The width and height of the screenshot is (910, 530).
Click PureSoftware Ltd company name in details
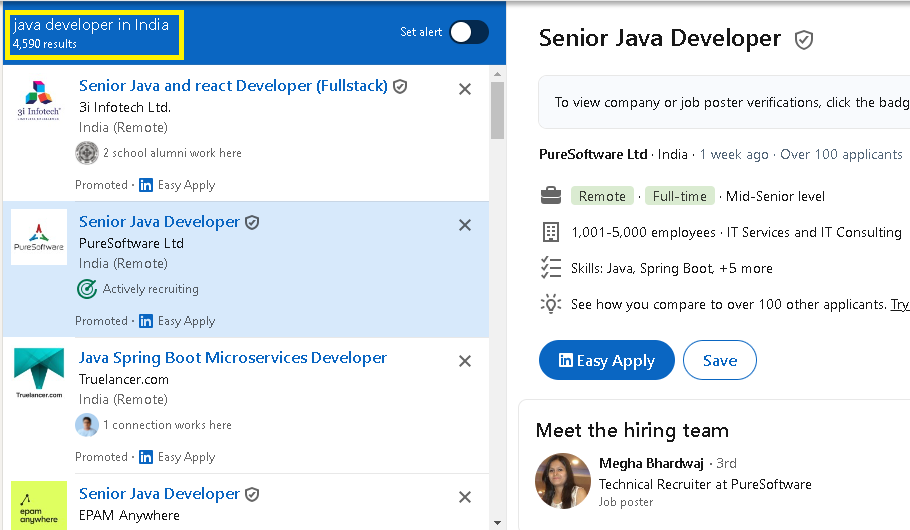pyautogui.click(x=593, y=154)
